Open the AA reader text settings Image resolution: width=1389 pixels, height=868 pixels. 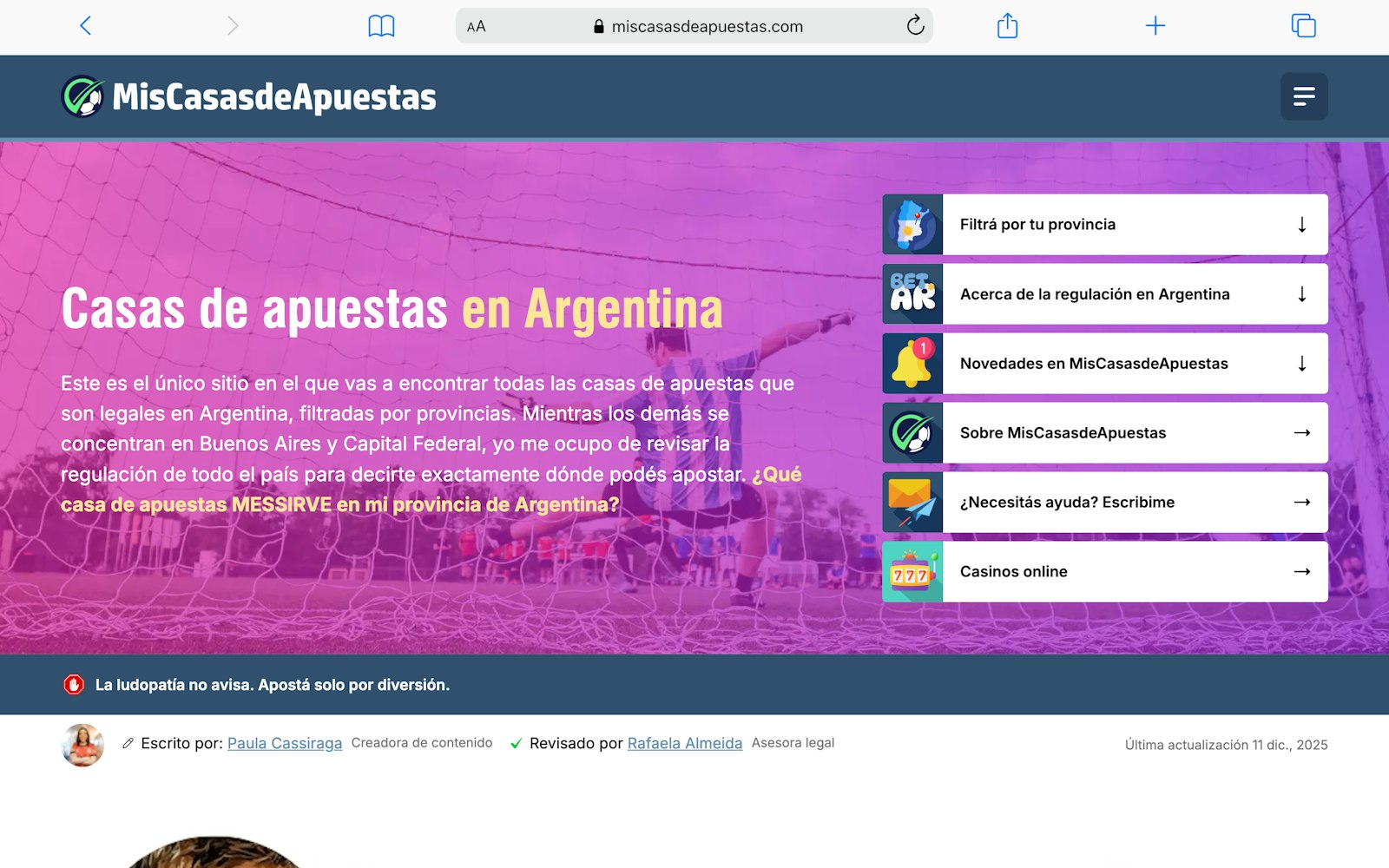click(x=477, y=27)
